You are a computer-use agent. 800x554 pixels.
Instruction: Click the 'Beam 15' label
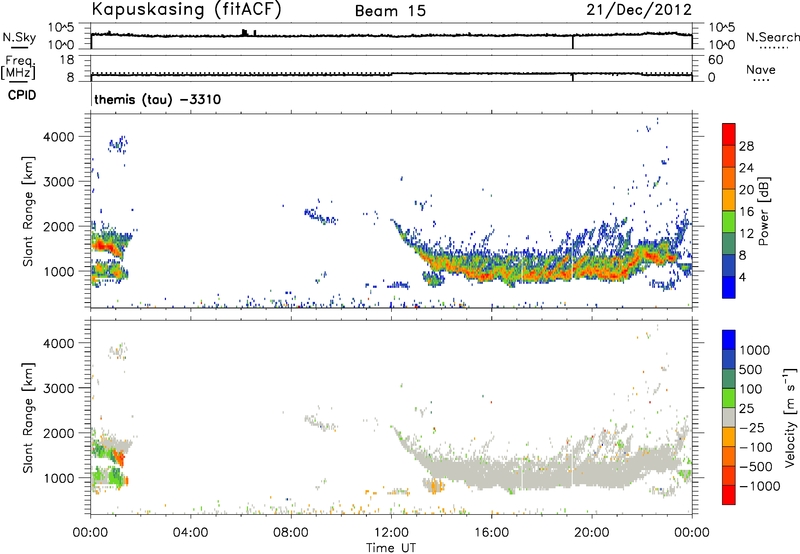pyautogui.click(x=390, y=11)
